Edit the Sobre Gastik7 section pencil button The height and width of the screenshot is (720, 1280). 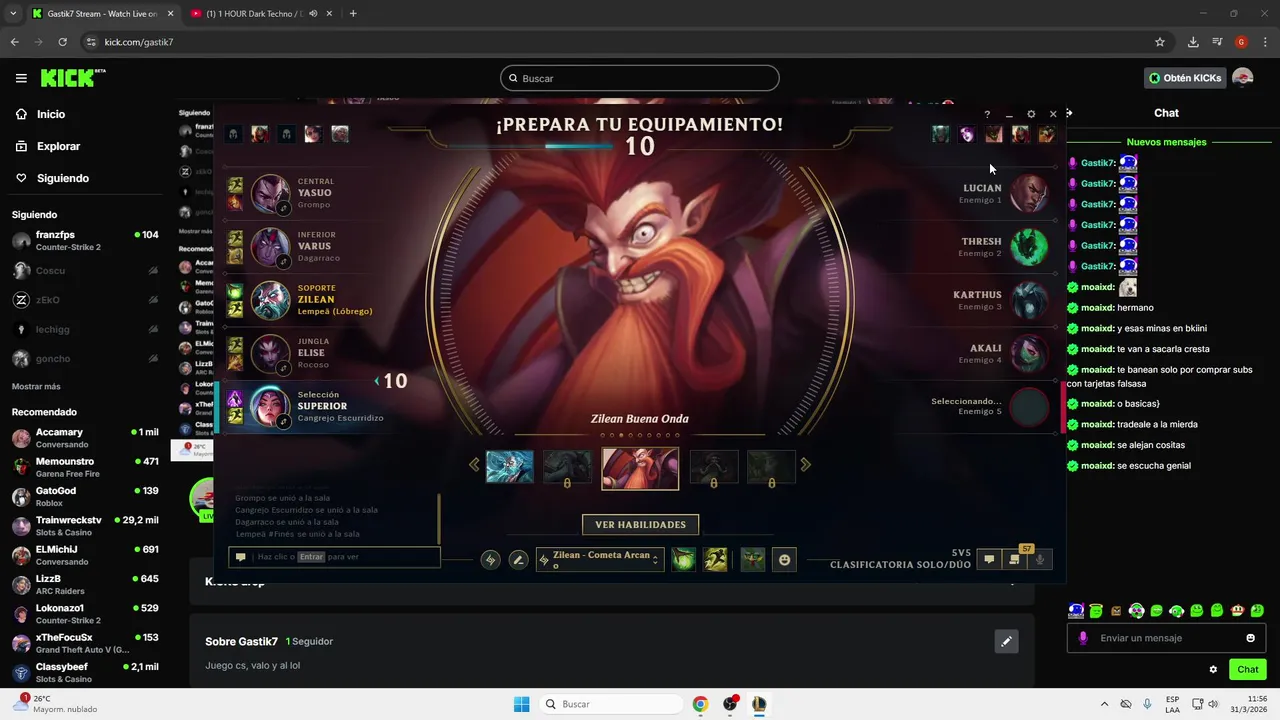tap(1006, 641)
